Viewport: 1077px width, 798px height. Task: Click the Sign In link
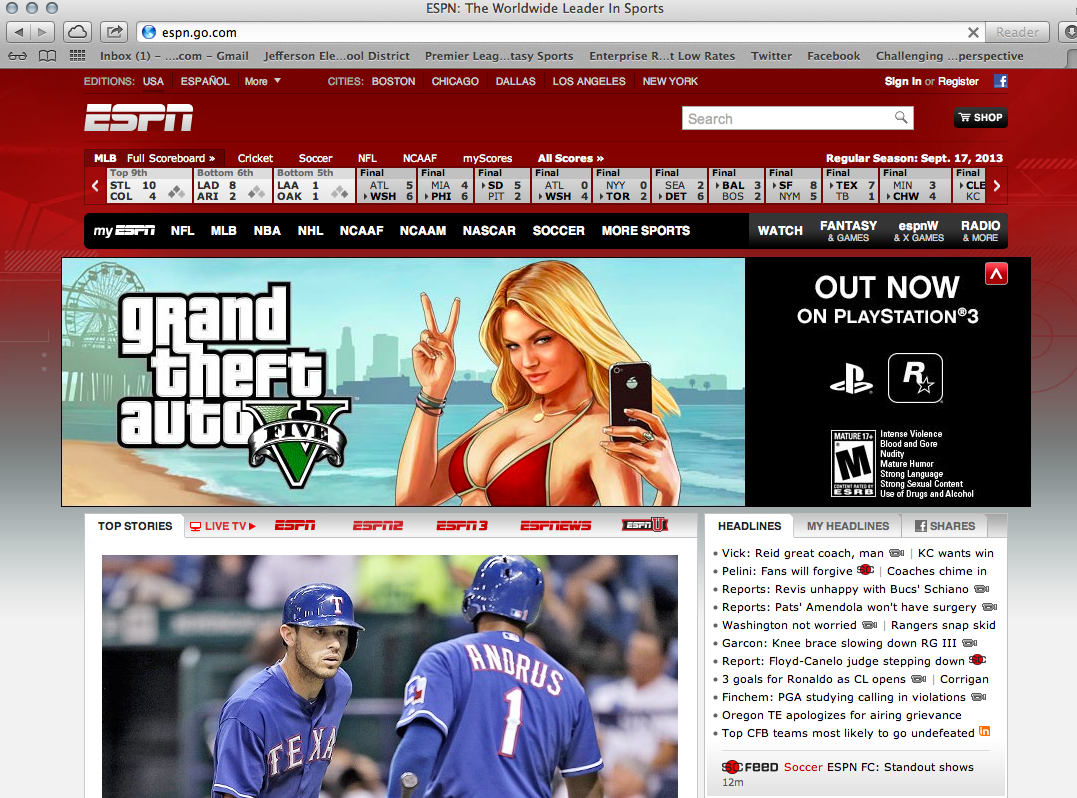click(902, 81)
